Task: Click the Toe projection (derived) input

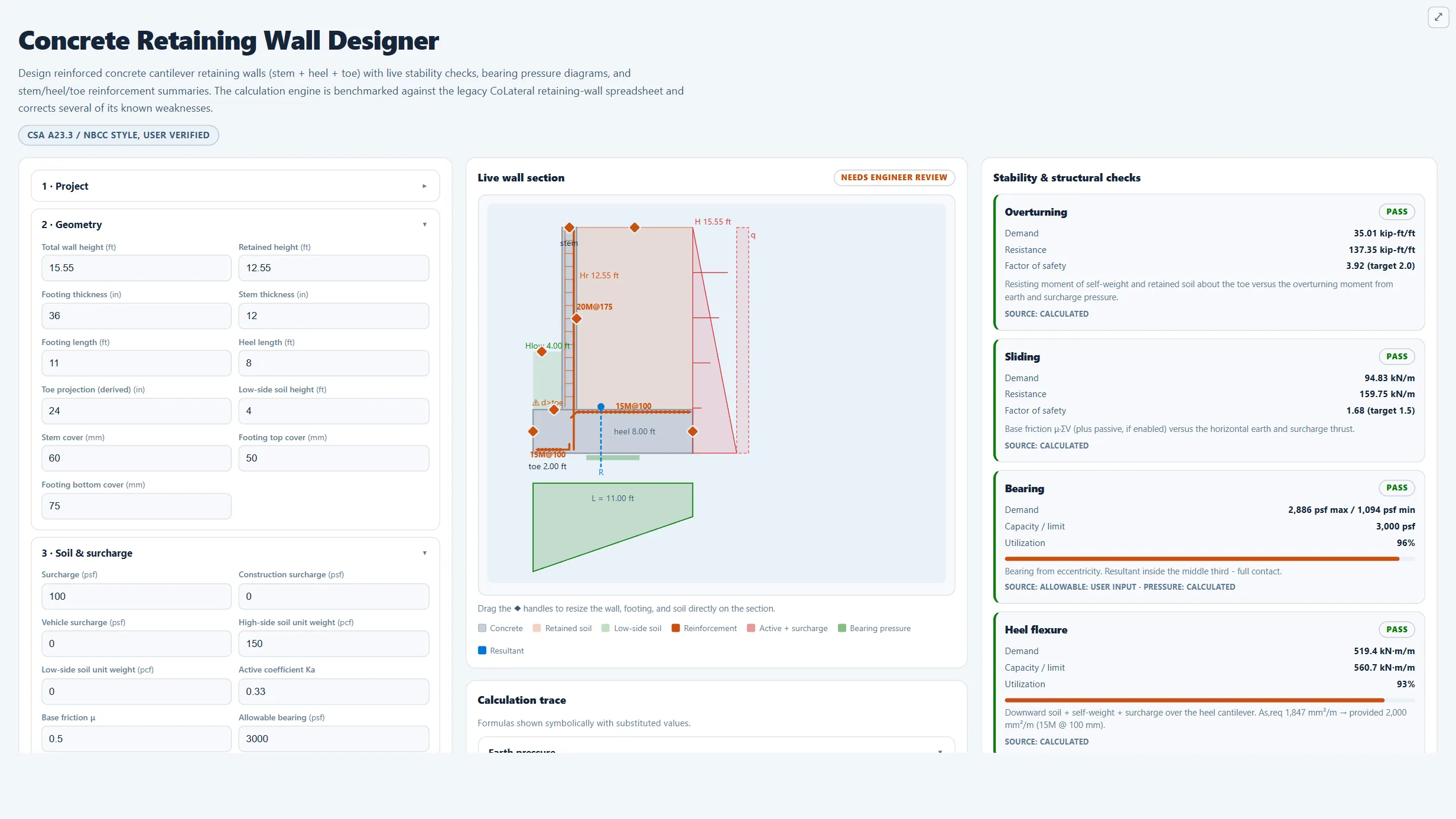Action: click(136, 411)
